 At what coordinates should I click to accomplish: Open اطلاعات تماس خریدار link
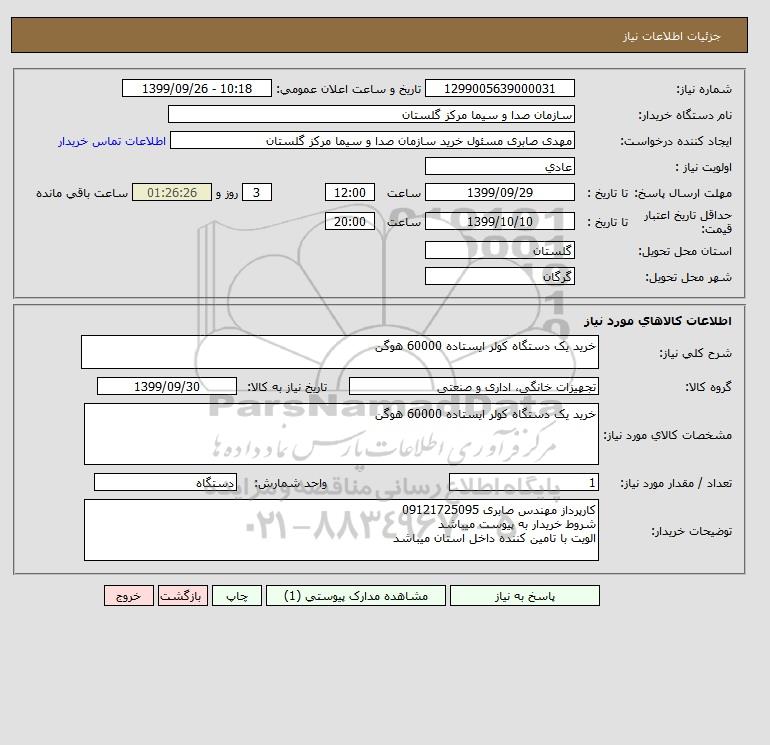tap(112, 141)
